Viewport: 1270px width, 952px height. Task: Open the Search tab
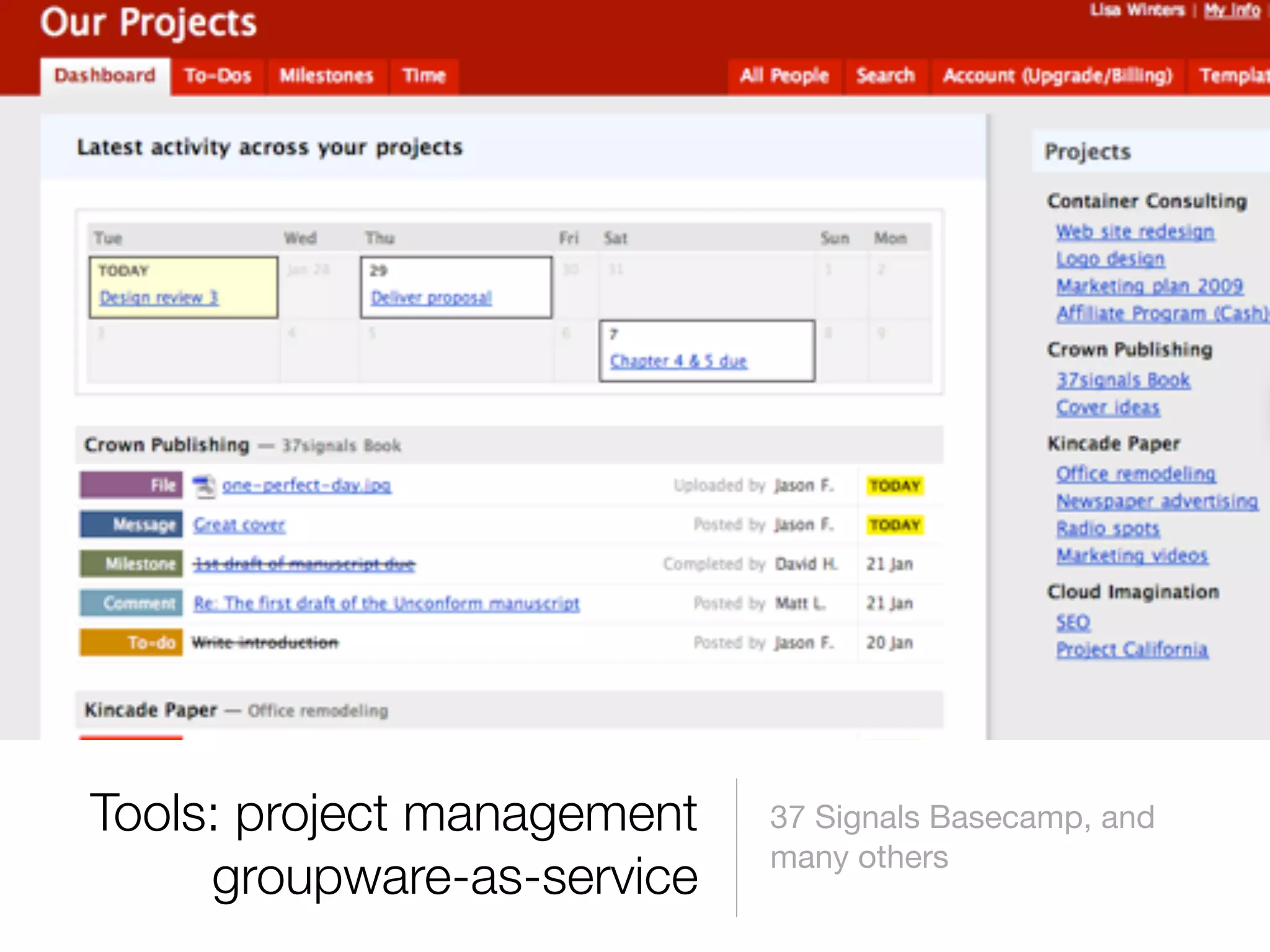[886, 76]
